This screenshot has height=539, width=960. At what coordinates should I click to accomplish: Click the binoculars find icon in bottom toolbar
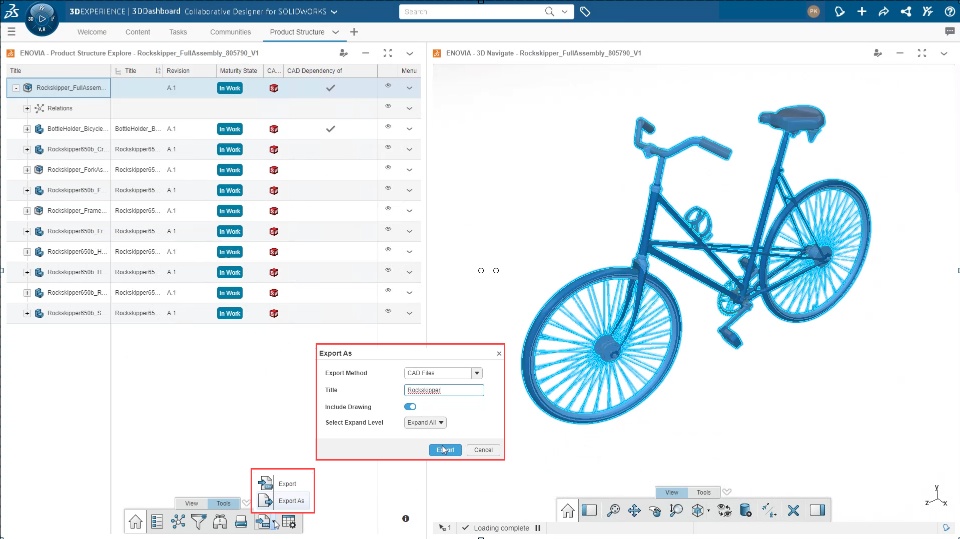tap(220, 521)
